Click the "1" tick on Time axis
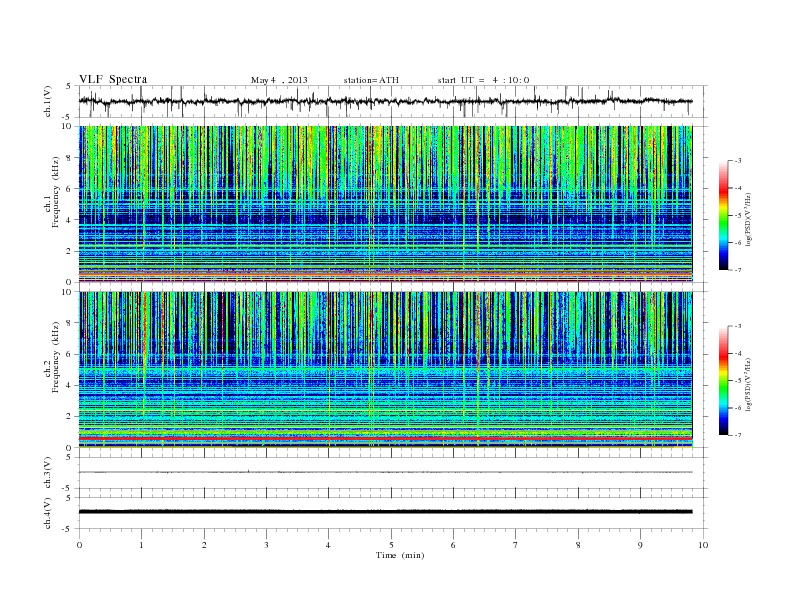The image size is (792, 612). pos(142,545)
